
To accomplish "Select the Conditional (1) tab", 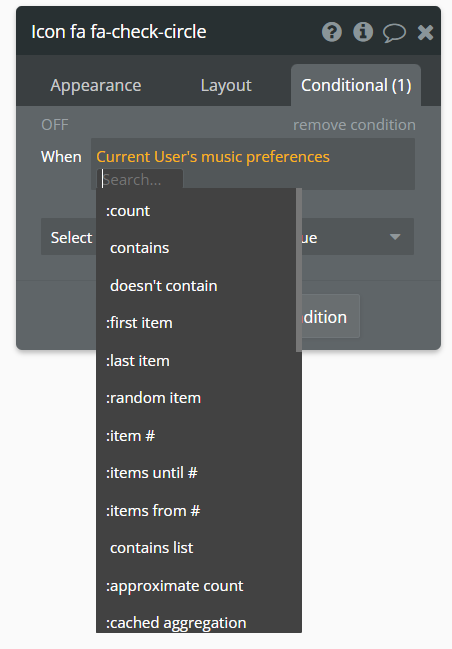I will [x=356, y=85].
